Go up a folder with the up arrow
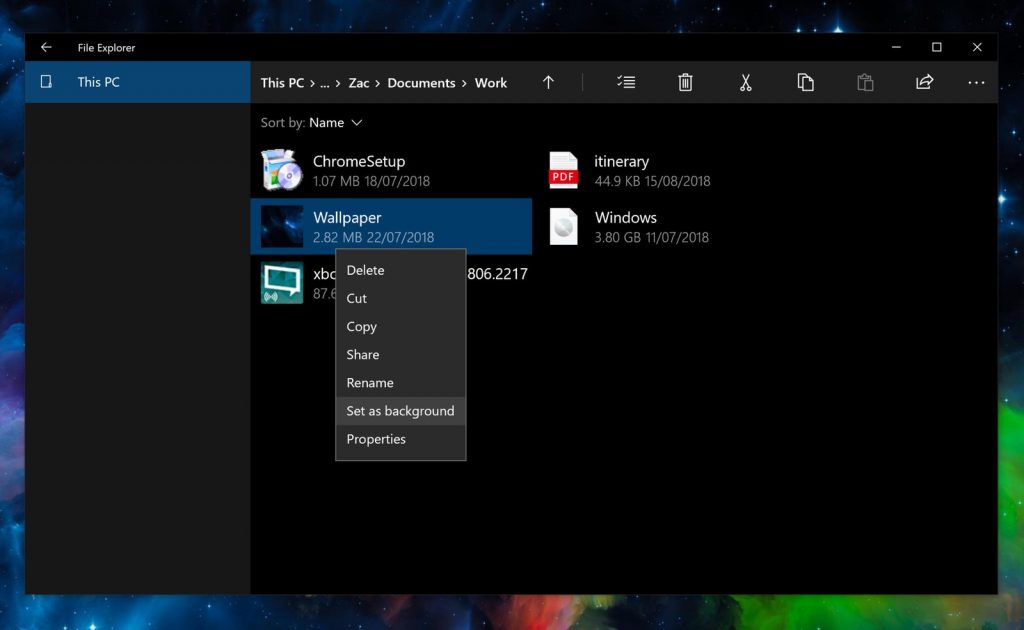 pyautogui.click(x=548, y=82)
